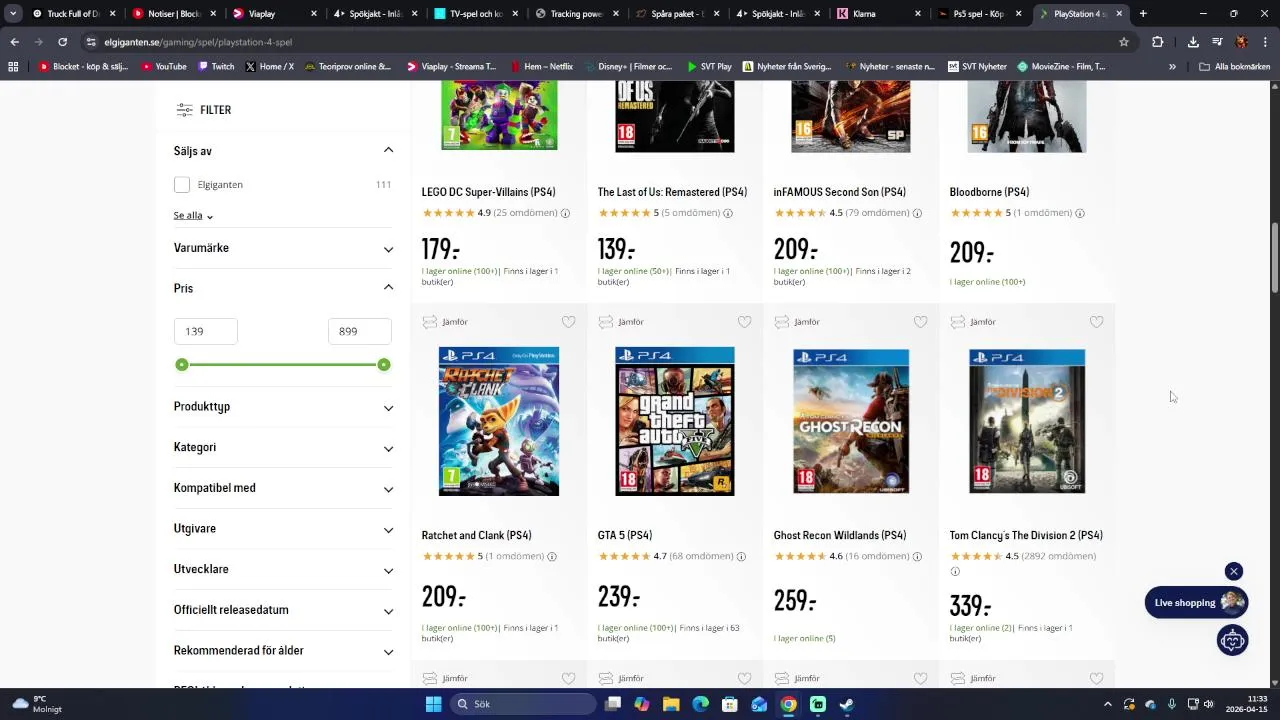1280x720 pixels.
Task: Click info icon beside GTA 5 reviews
Action: point(741,557)
